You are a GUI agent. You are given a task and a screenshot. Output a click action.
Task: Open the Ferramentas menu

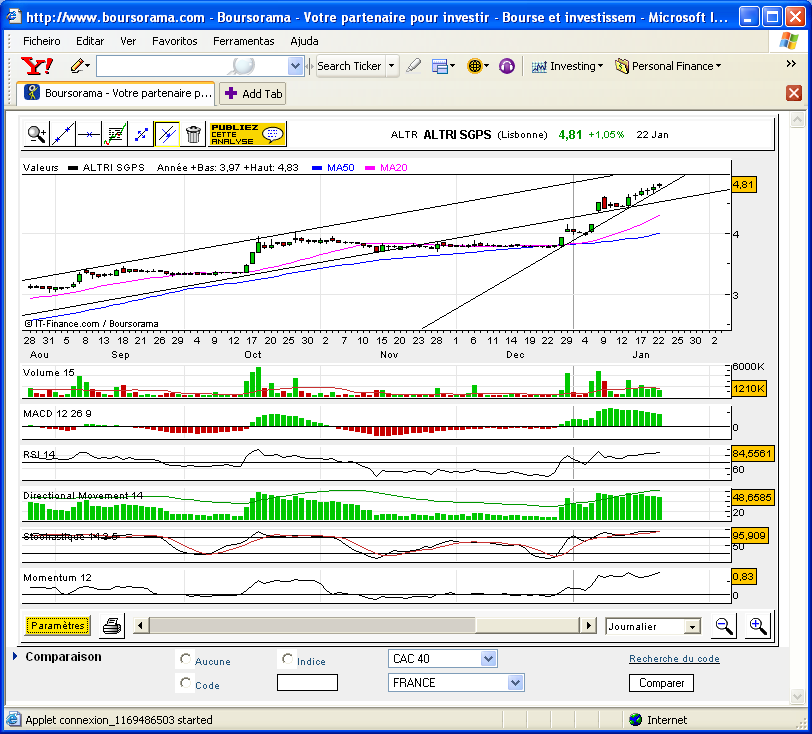(x=243, y=41)
